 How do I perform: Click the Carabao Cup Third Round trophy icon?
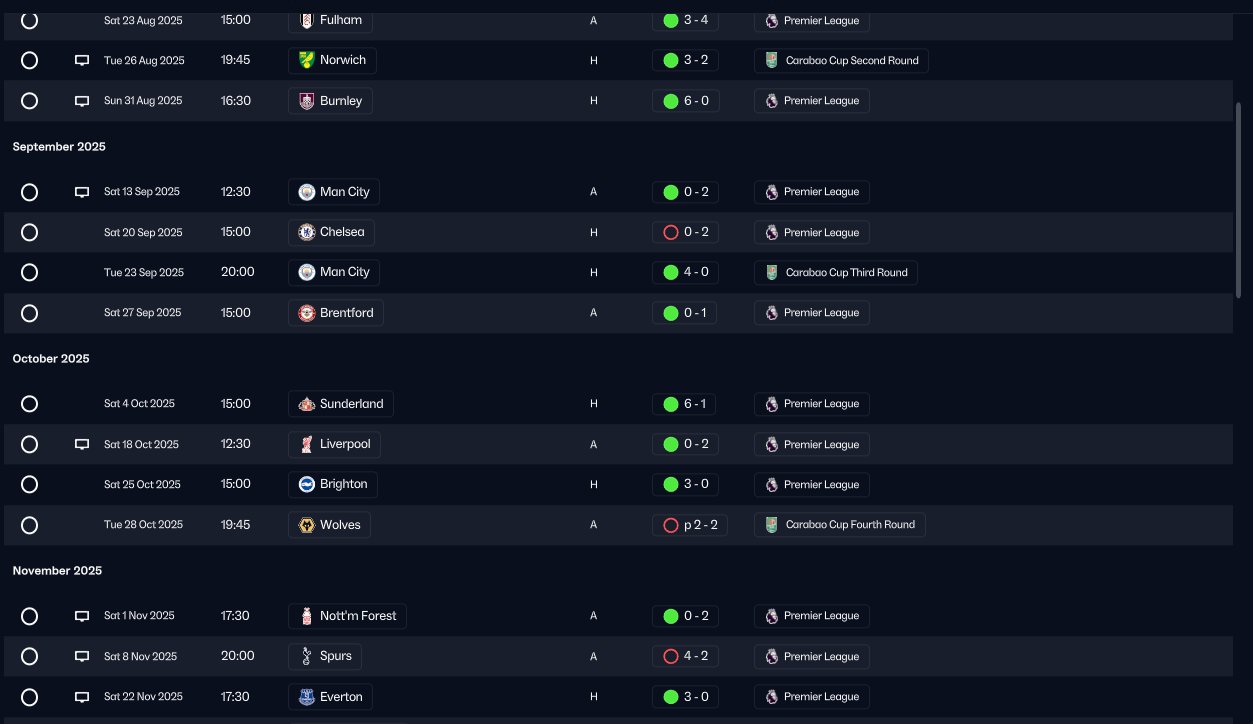tap(771, 272)
